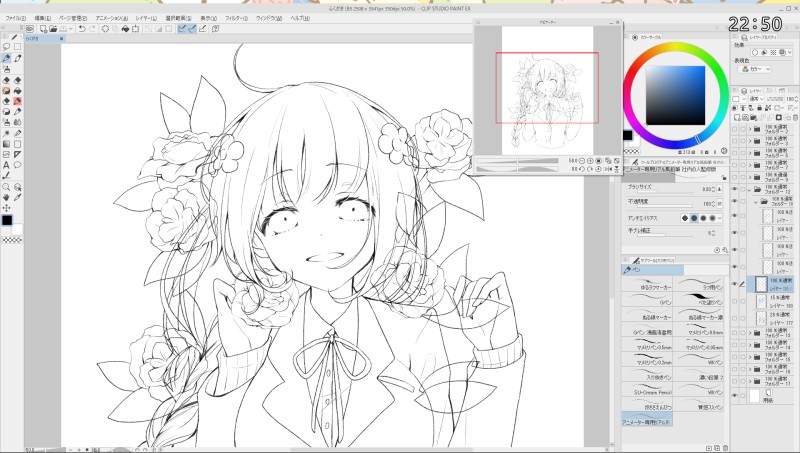Show the レイヤー 177 layer
The image size is (800, 453).
(735, 319)
